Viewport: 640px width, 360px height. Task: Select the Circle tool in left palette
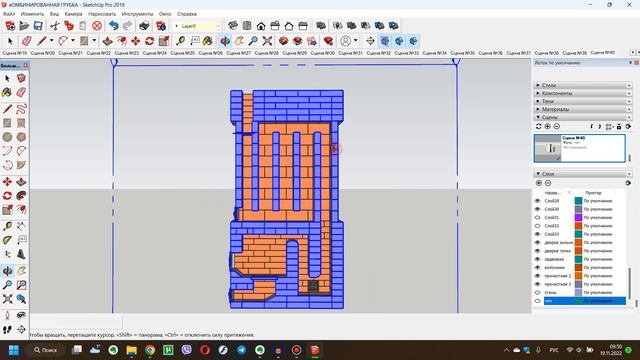[x=7, y=137]
